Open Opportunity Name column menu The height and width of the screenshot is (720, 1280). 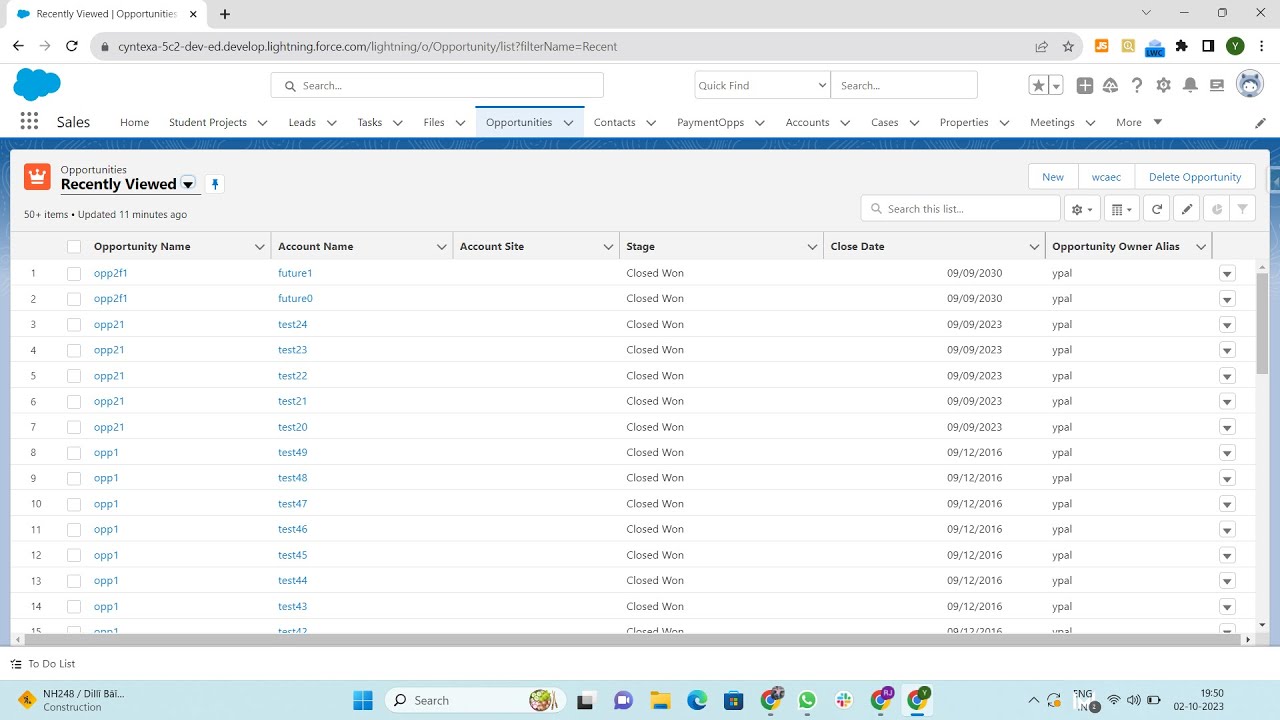point(260,247)
